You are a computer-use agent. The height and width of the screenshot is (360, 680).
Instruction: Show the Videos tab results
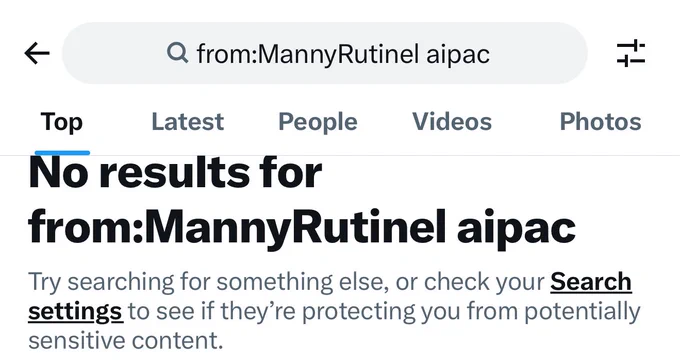point(452,122)
